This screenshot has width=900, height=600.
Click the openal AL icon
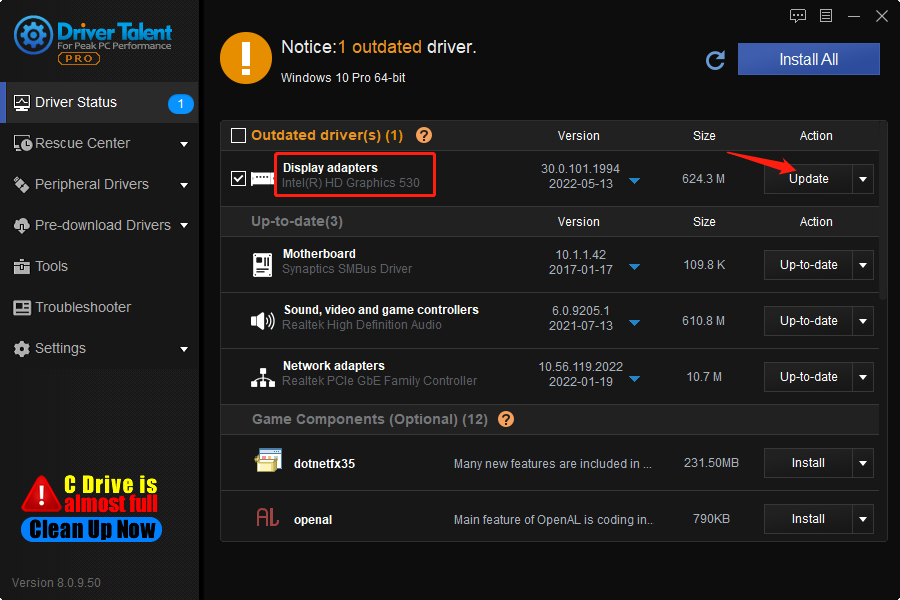pos(267,517)
